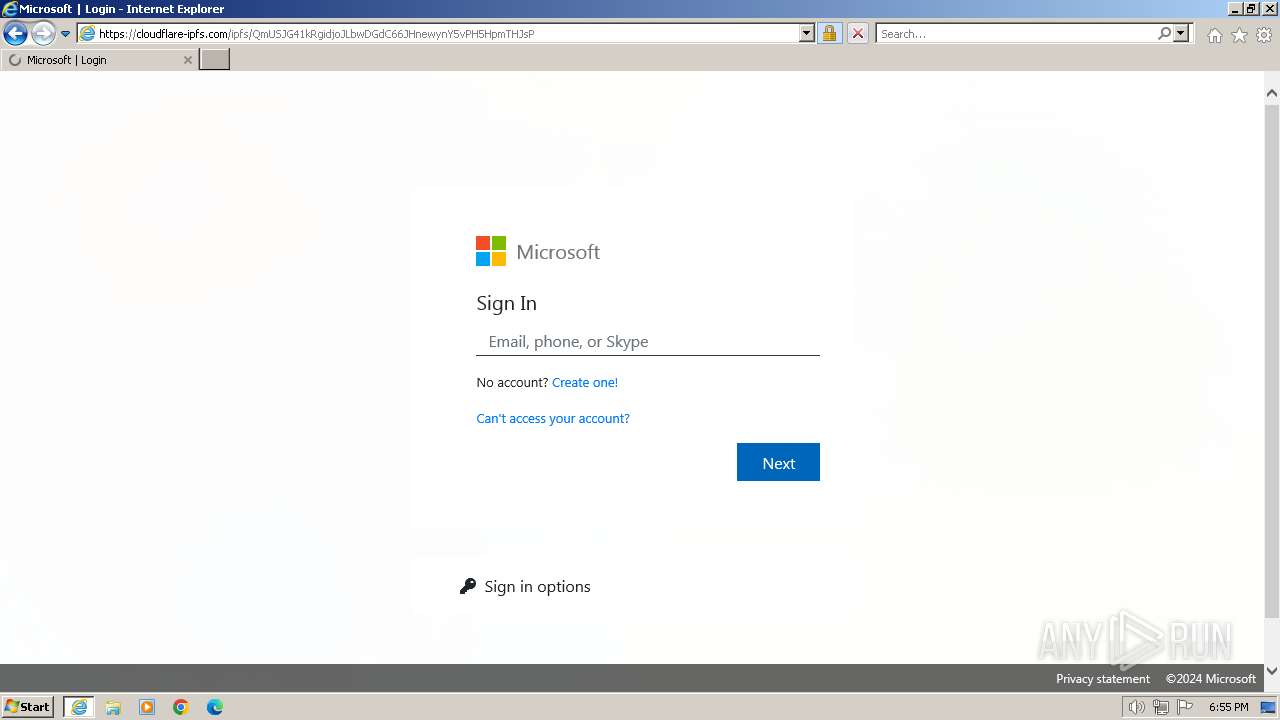Open the Windows Start menu
Viewport: 1280px width, 720px height.
(27, 706)
